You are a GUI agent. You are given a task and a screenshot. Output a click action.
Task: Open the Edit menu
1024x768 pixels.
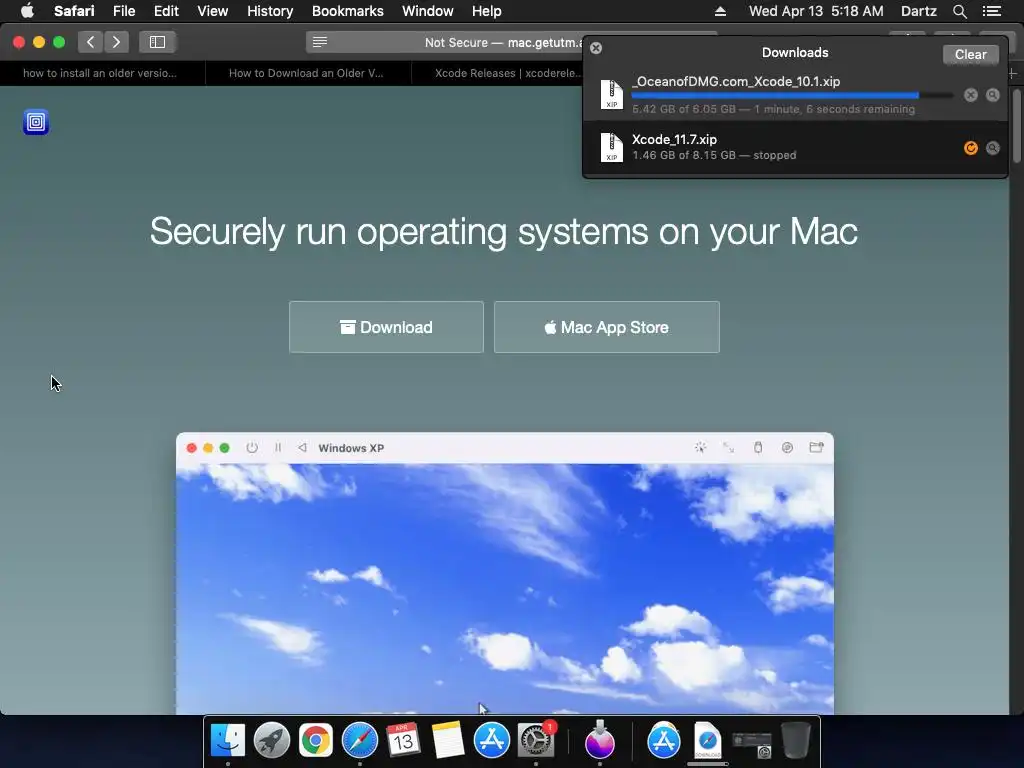(166, 11)
